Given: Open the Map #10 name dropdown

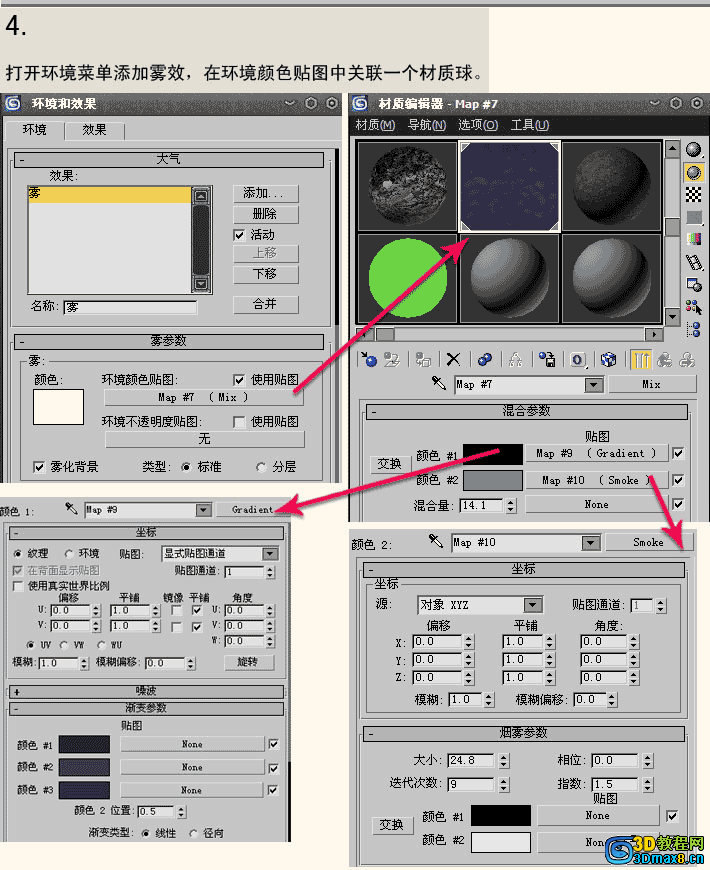Looking at the screenshot, I should pyautogui.click(x=591, y=543).
